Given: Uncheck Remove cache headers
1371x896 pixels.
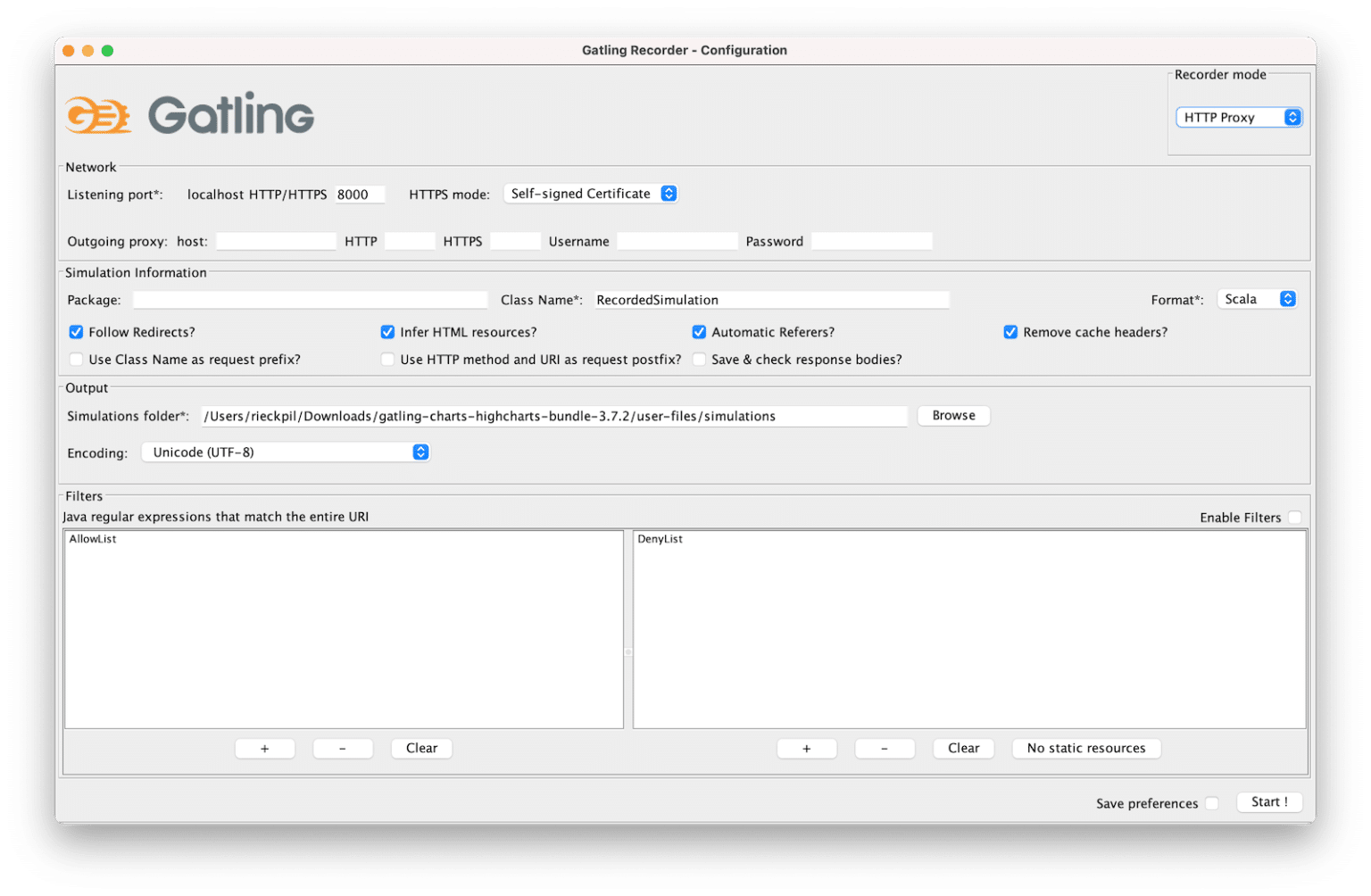Looking at the screenshot, I should [1010, 331].
